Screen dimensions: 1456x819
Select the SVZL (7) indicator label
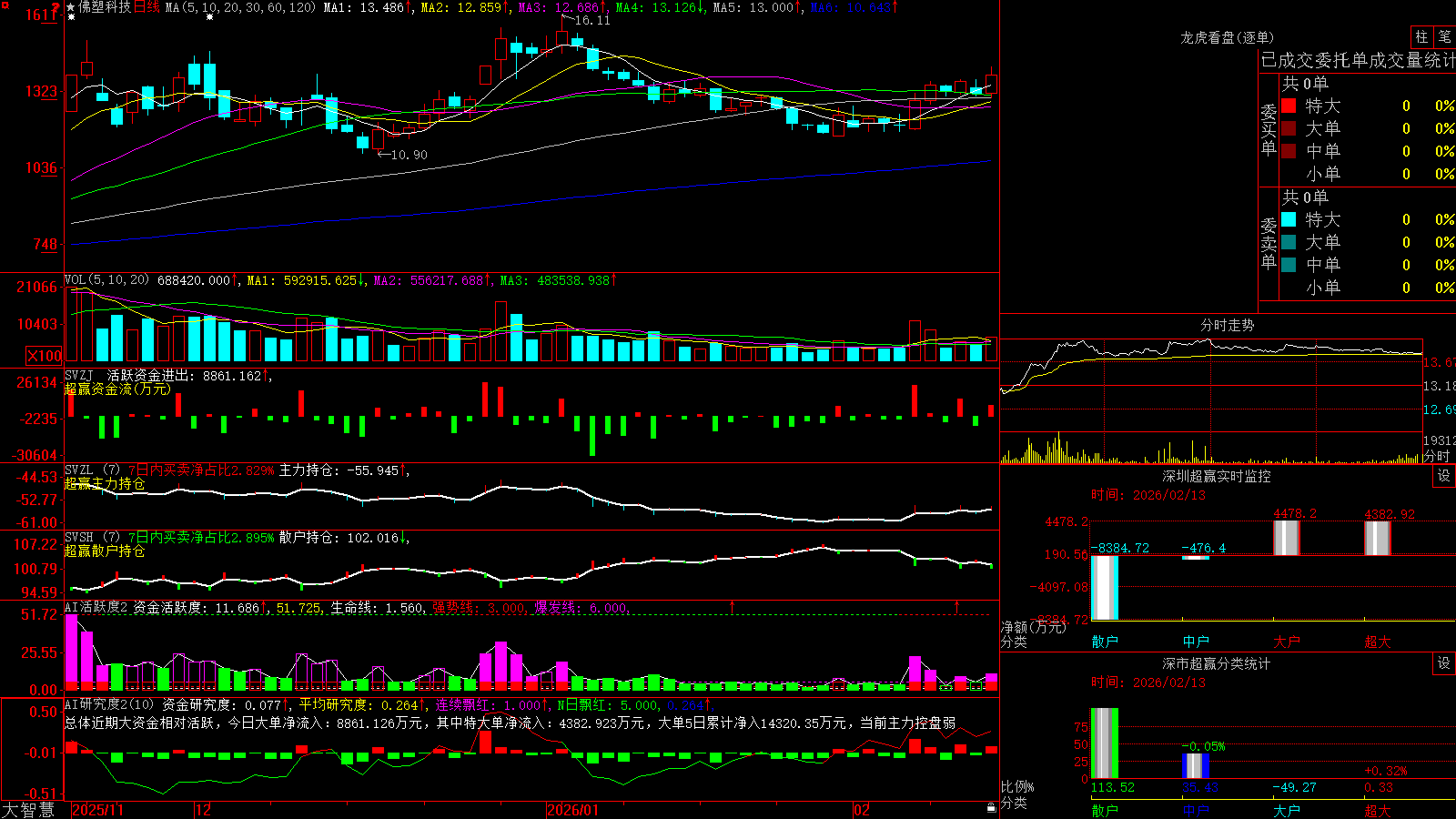[x=92, y=470]
